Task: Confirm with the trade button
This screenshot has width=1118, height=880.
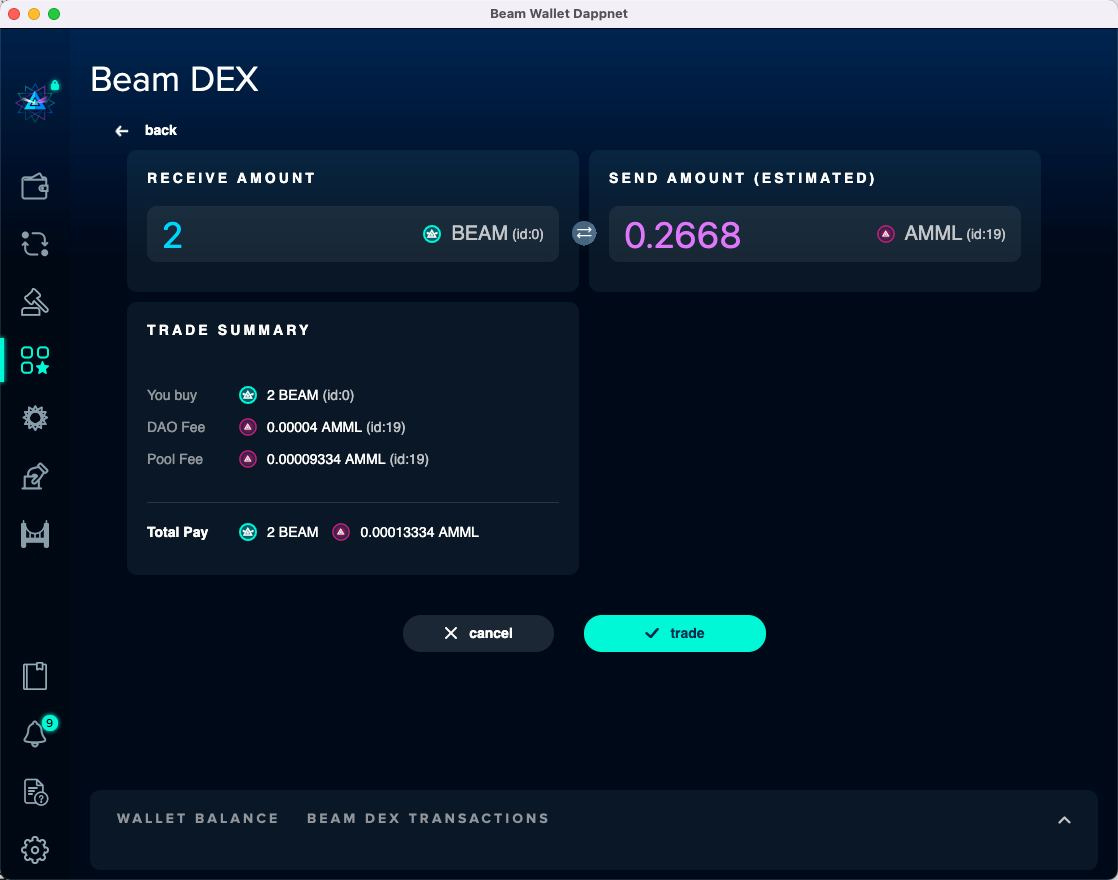Action: click(675, 633)
